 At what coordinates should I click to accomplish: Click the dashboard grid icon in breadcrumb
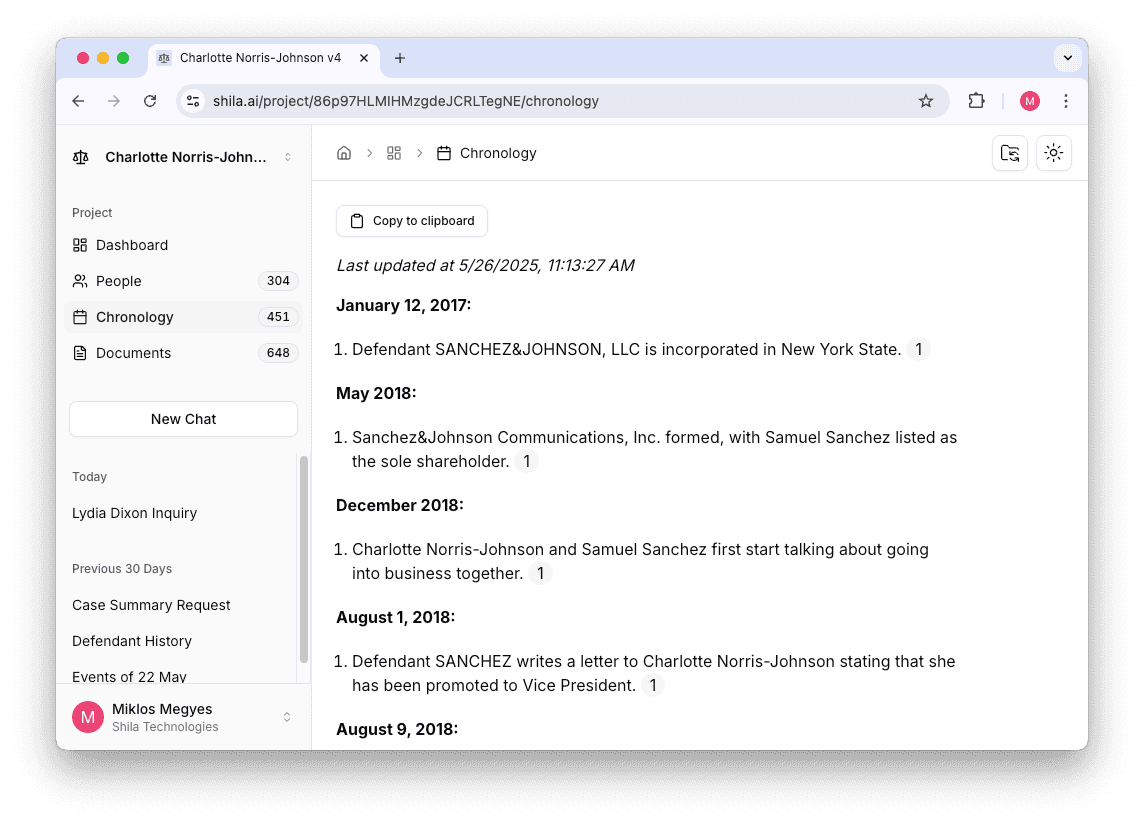[394, 153]
